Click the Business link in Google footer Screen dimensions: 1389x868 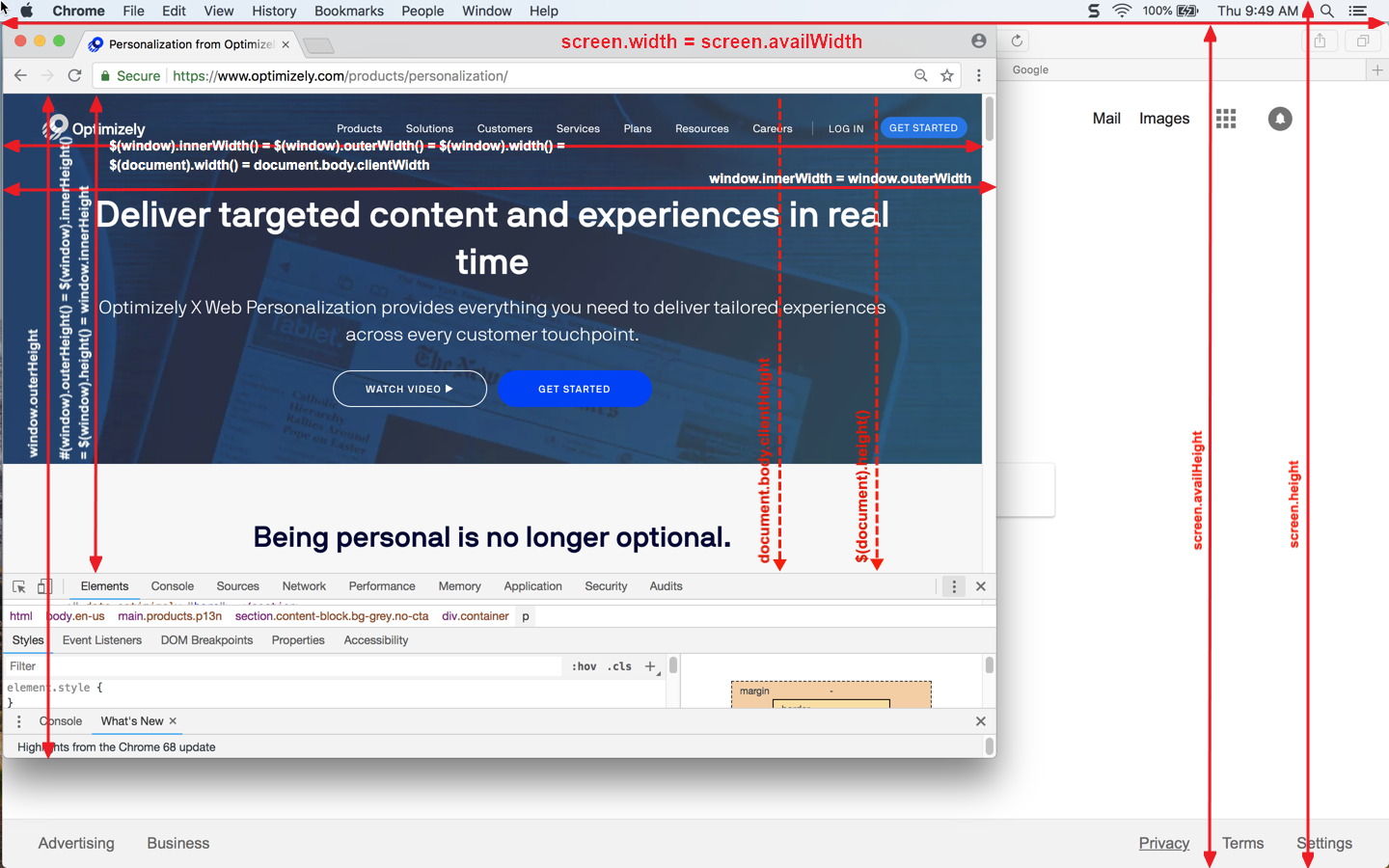[x=178, y=843]
